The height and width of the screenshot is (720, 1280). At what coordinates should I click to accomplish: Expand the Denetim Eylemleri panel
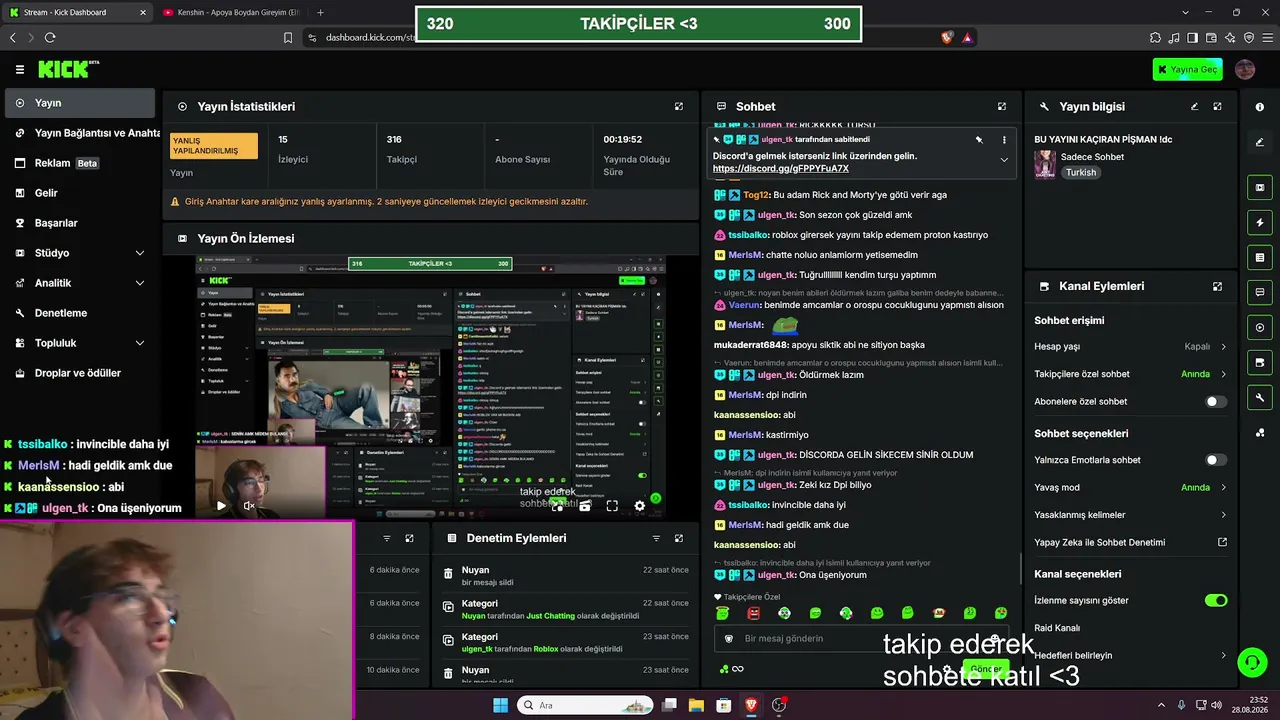[679, 538]
